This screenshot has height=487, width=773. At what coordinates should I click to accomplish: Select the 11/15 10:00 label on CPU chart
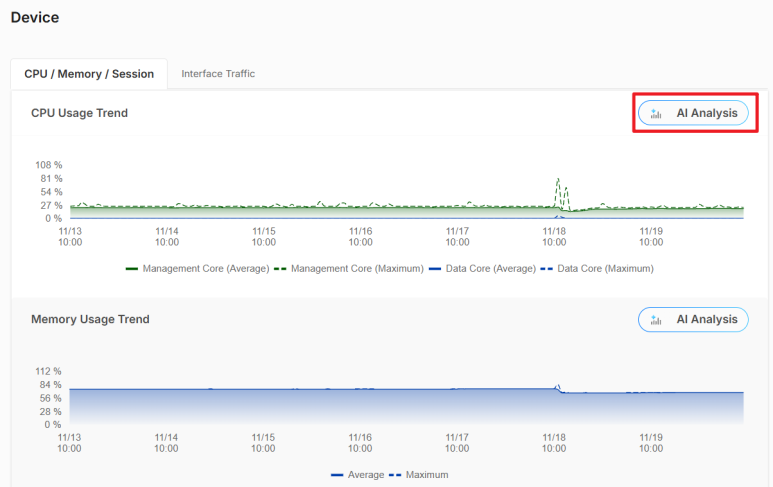pos(264,236)
